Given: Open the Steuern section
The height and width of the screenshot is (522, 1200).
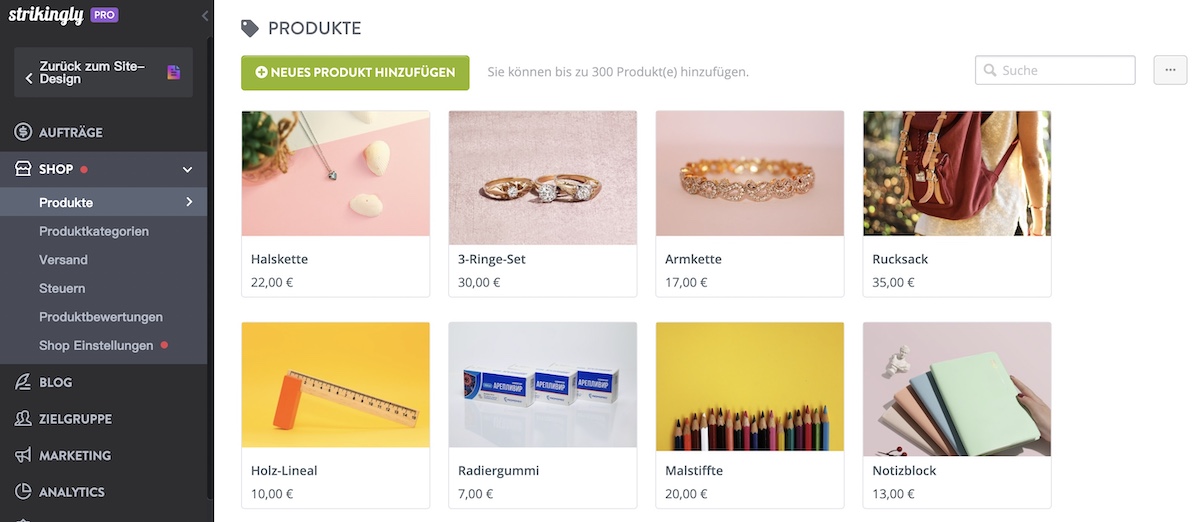Looking at the screenshot, I should 62,288.
